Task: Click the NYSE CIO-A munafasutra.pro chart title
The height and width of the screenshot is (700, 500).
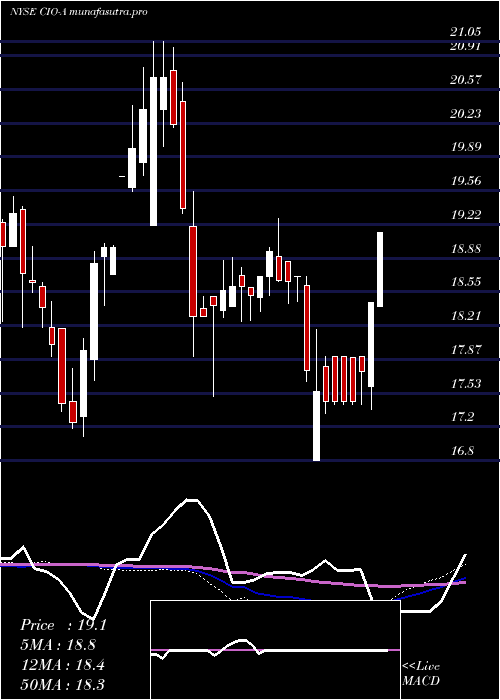Action: [79, 12]
